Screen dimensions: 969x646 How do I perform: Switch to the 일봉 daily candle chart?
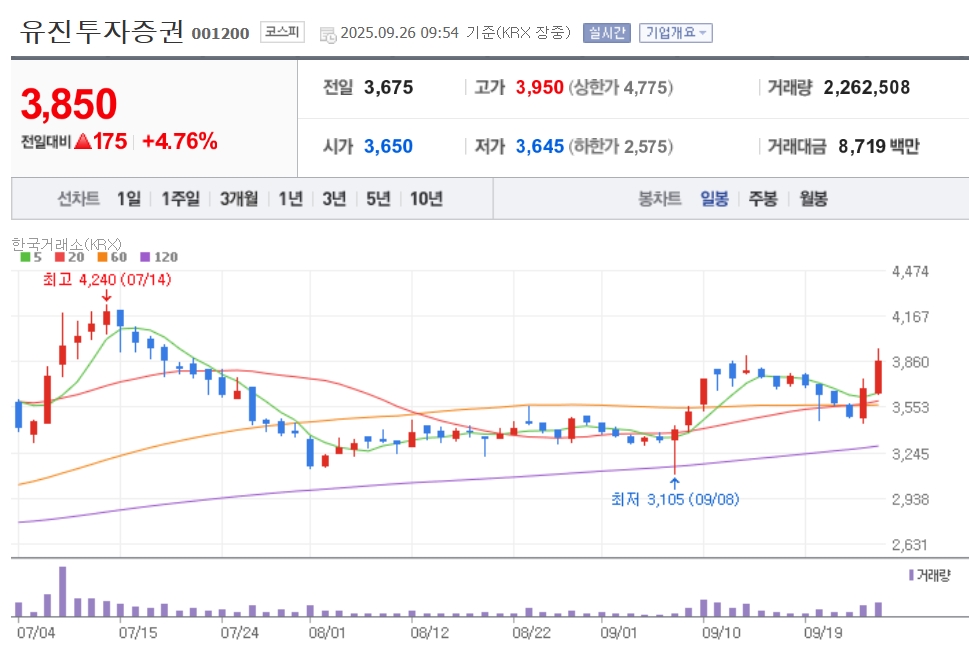click(x=714, y=198)
